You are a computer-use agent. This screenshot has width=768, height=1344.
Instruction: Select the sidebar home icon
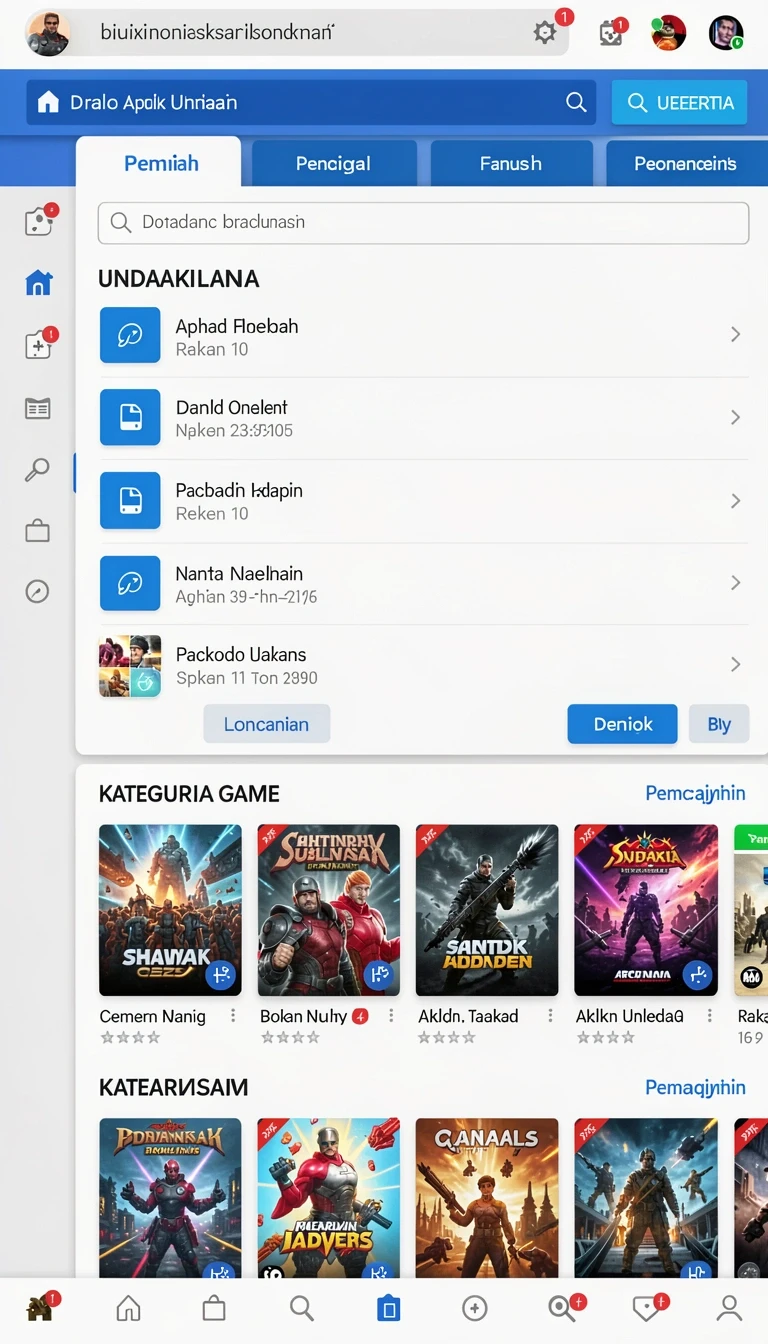pos(38,283)
